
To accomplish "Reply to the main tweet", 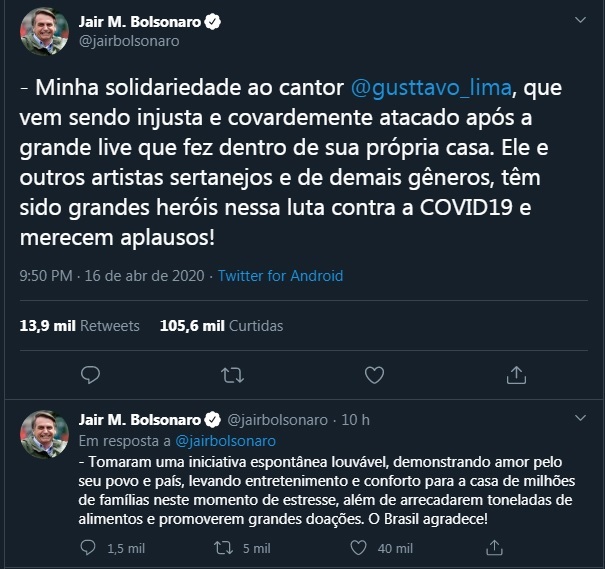I will (90, 375).
